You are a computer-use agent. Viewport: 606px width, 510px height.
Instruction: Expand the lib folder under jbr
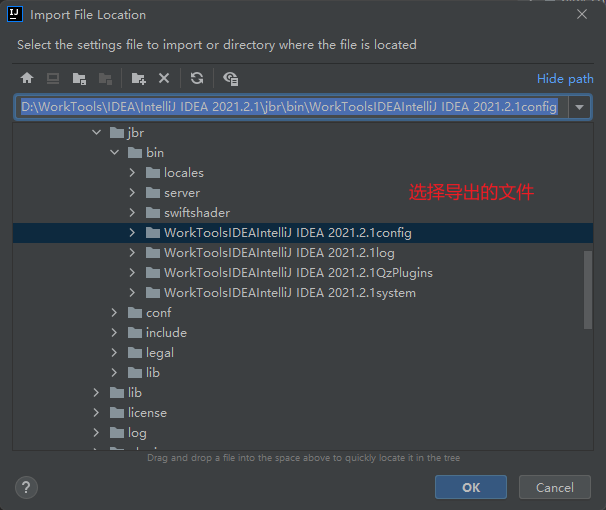[x=114, y=373]
